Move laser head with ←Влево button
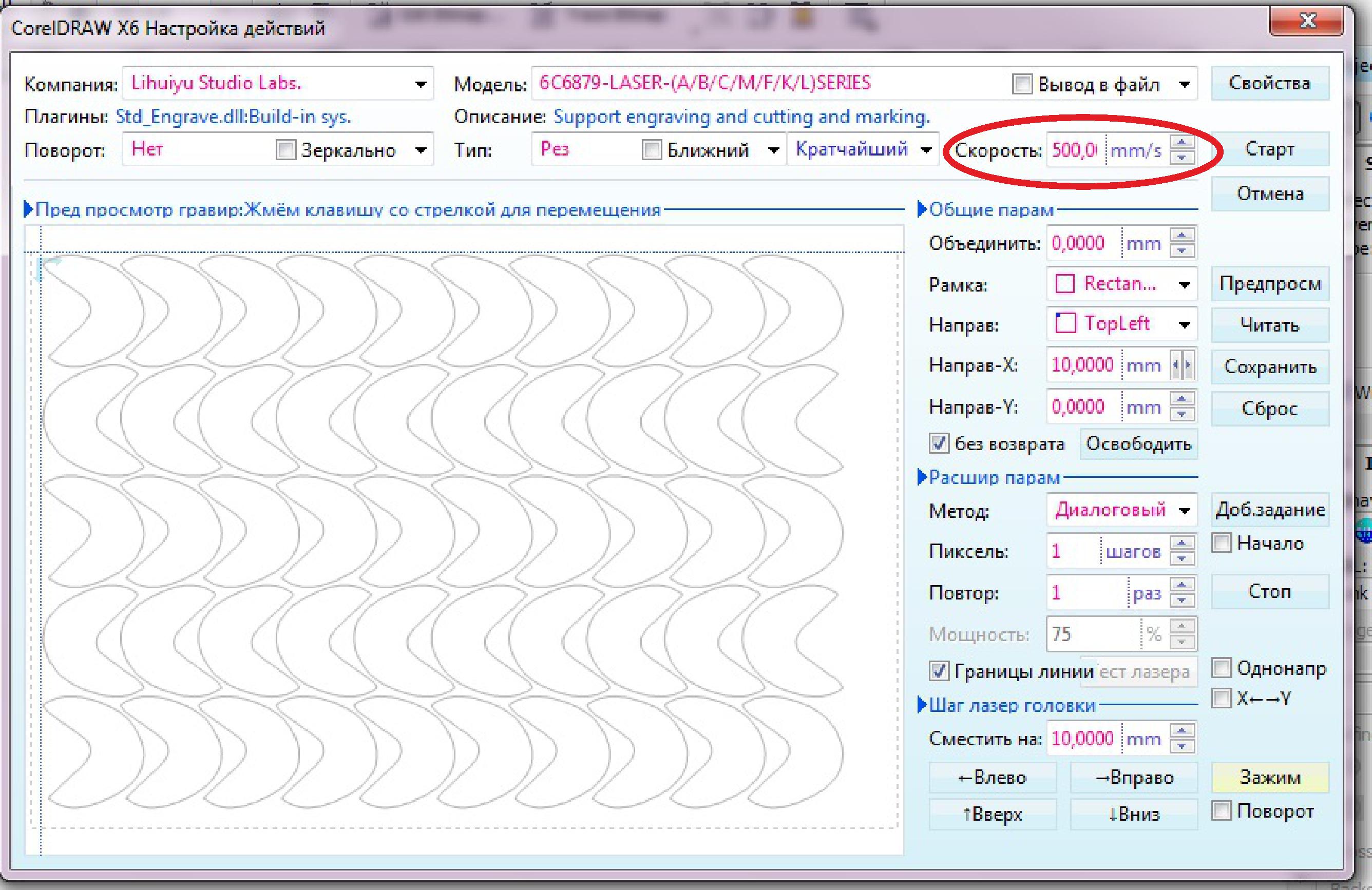 point(992,778)
